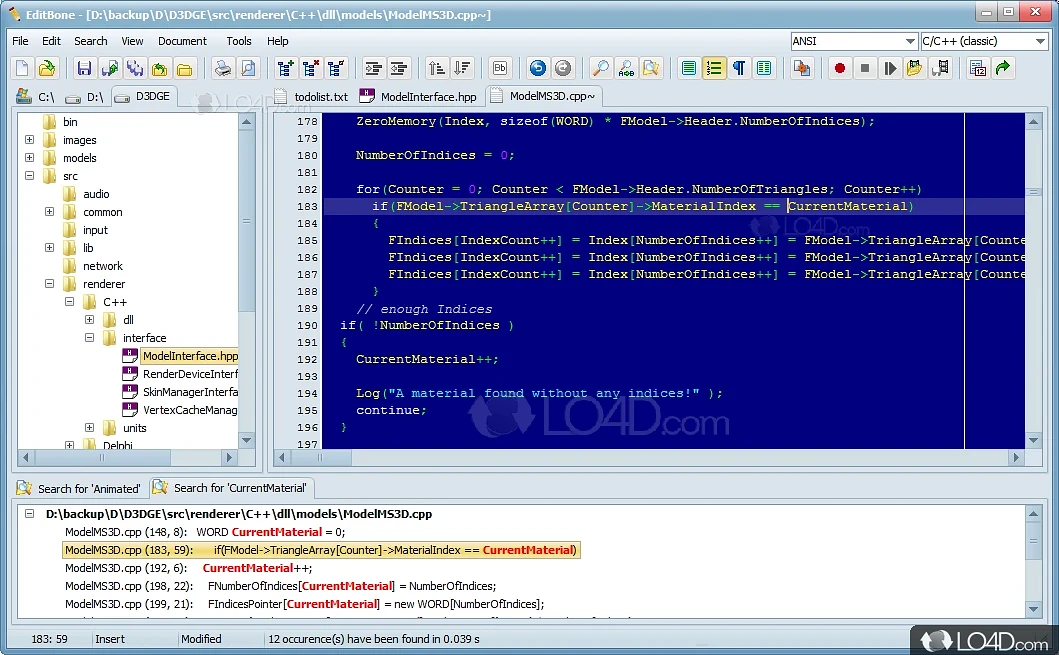Click the Search and Replace icon
Image resolution: width=1059 pixels, height=655 pixels.
coord(624,68)
